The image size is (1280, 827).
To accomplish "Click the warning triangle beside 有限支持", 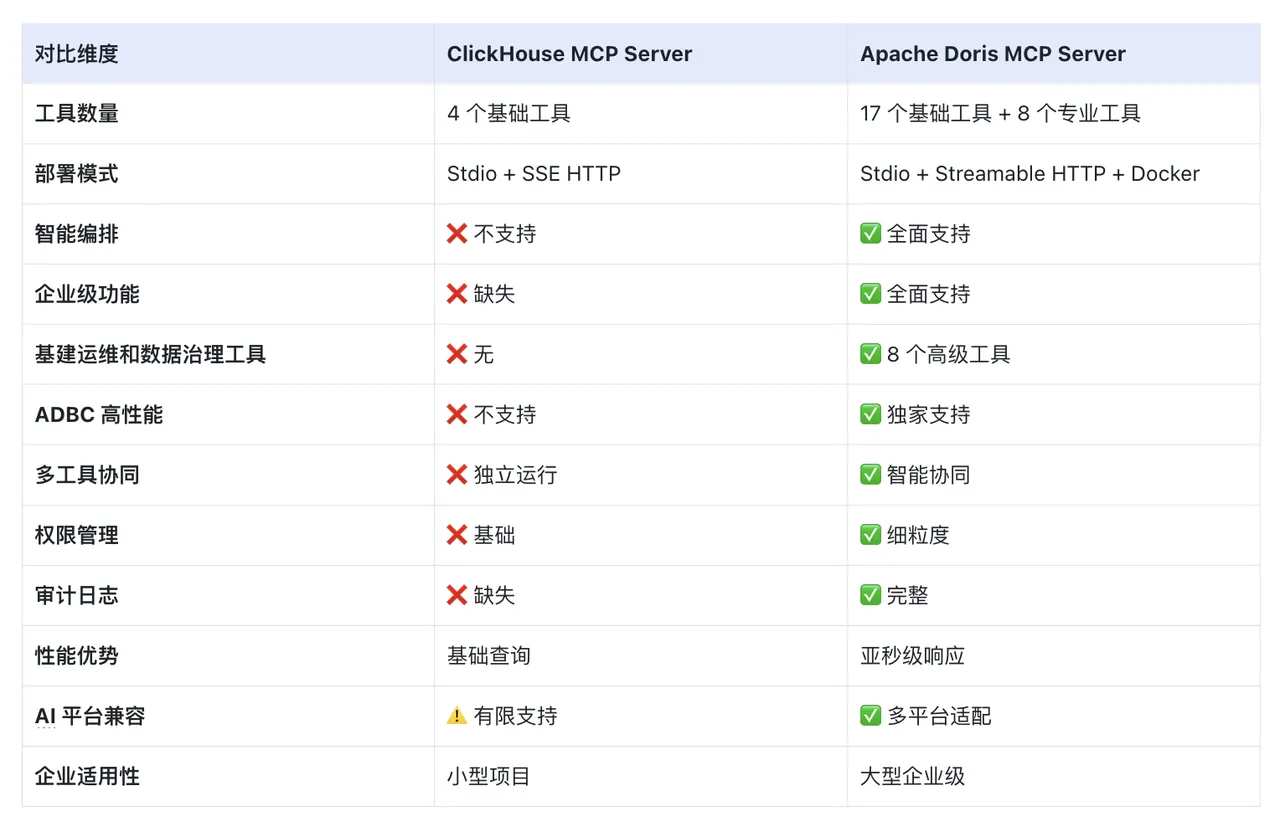I will [x=457, y=716].
